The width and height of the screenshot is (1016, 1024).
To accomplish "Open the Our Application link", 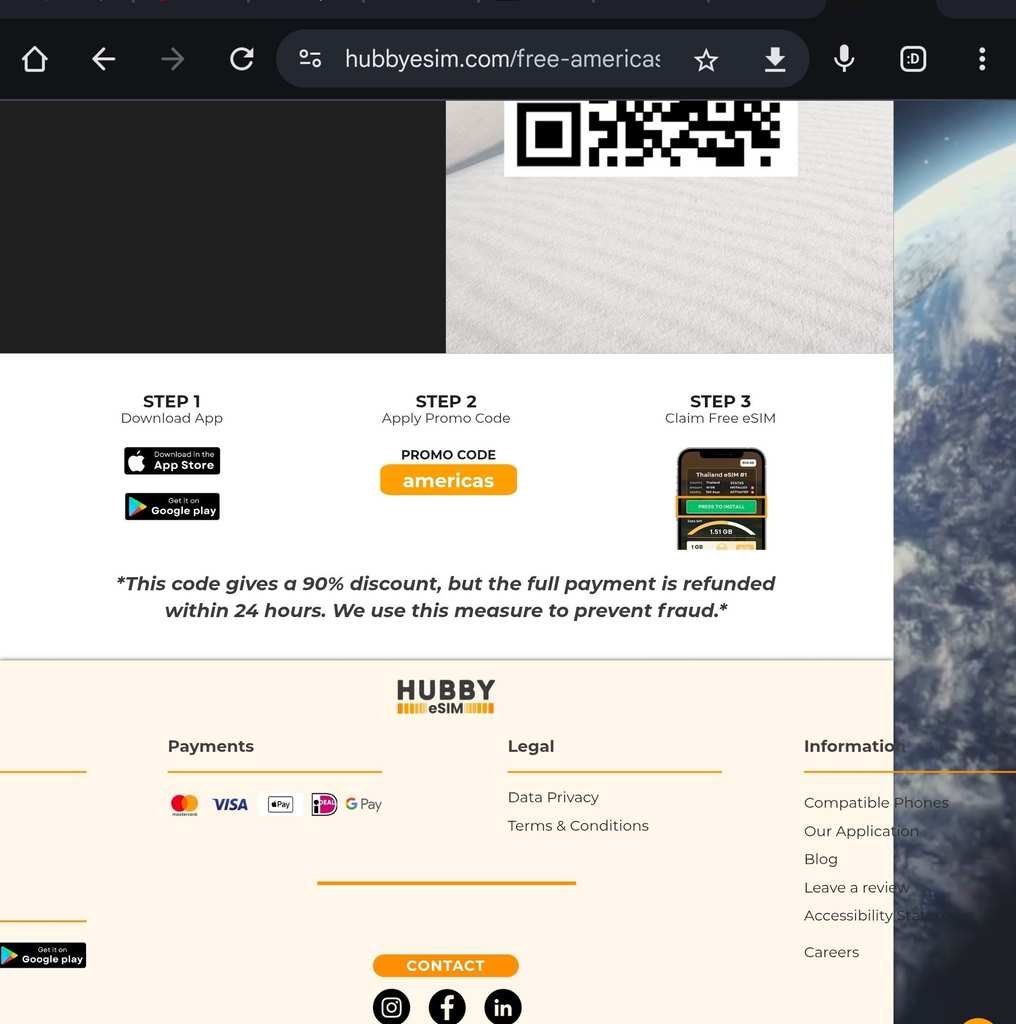I will pos(861,831).
